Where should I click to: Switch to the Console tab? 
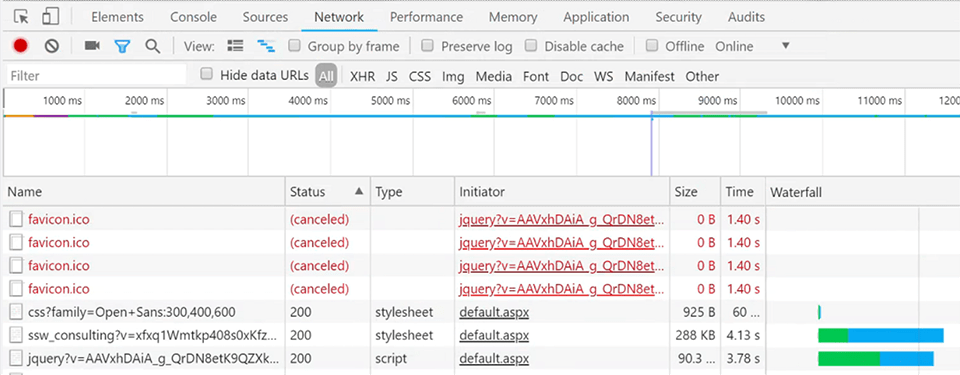[x=193, y=17]
